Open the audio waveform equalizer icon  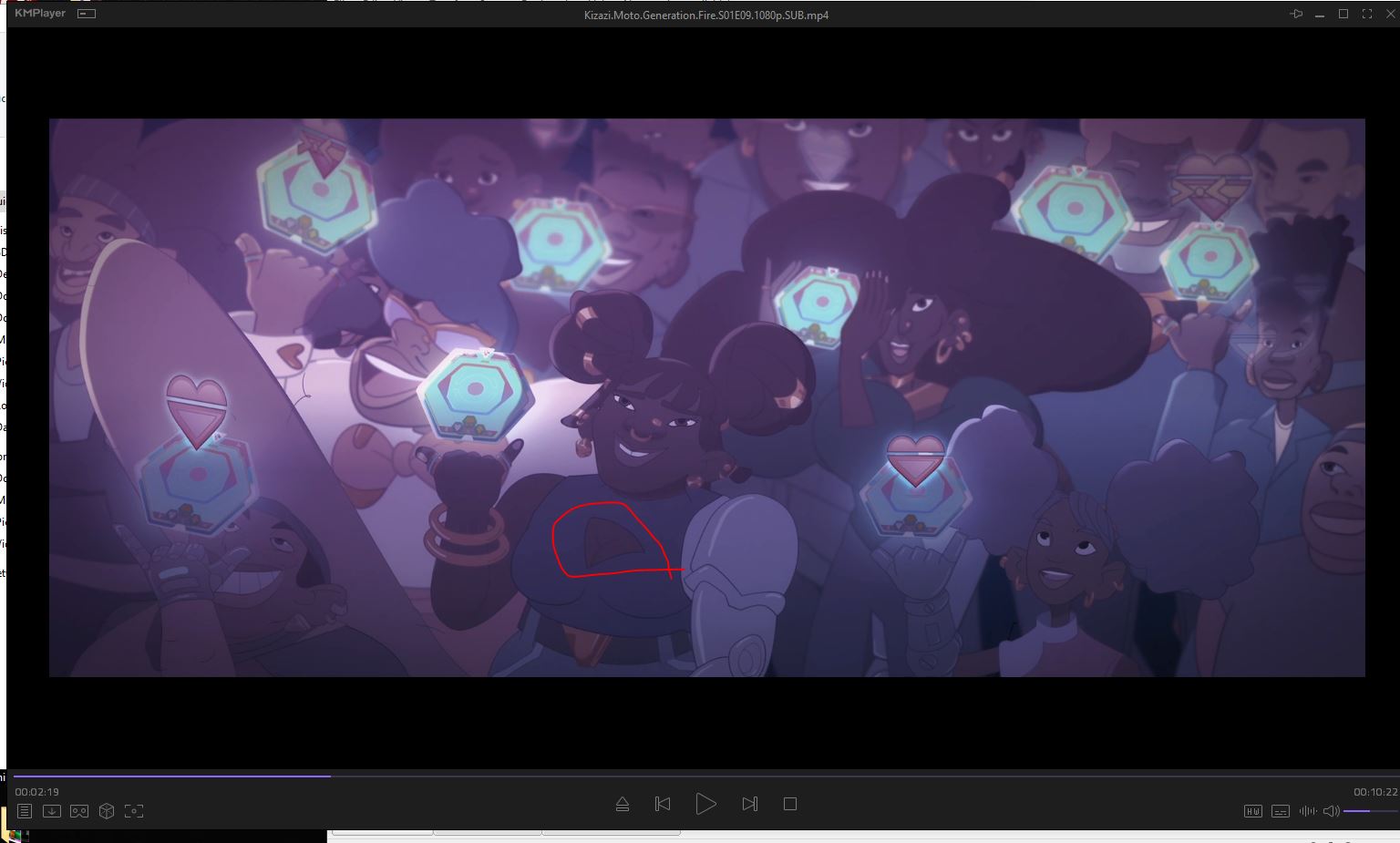tap(1307, 811)
